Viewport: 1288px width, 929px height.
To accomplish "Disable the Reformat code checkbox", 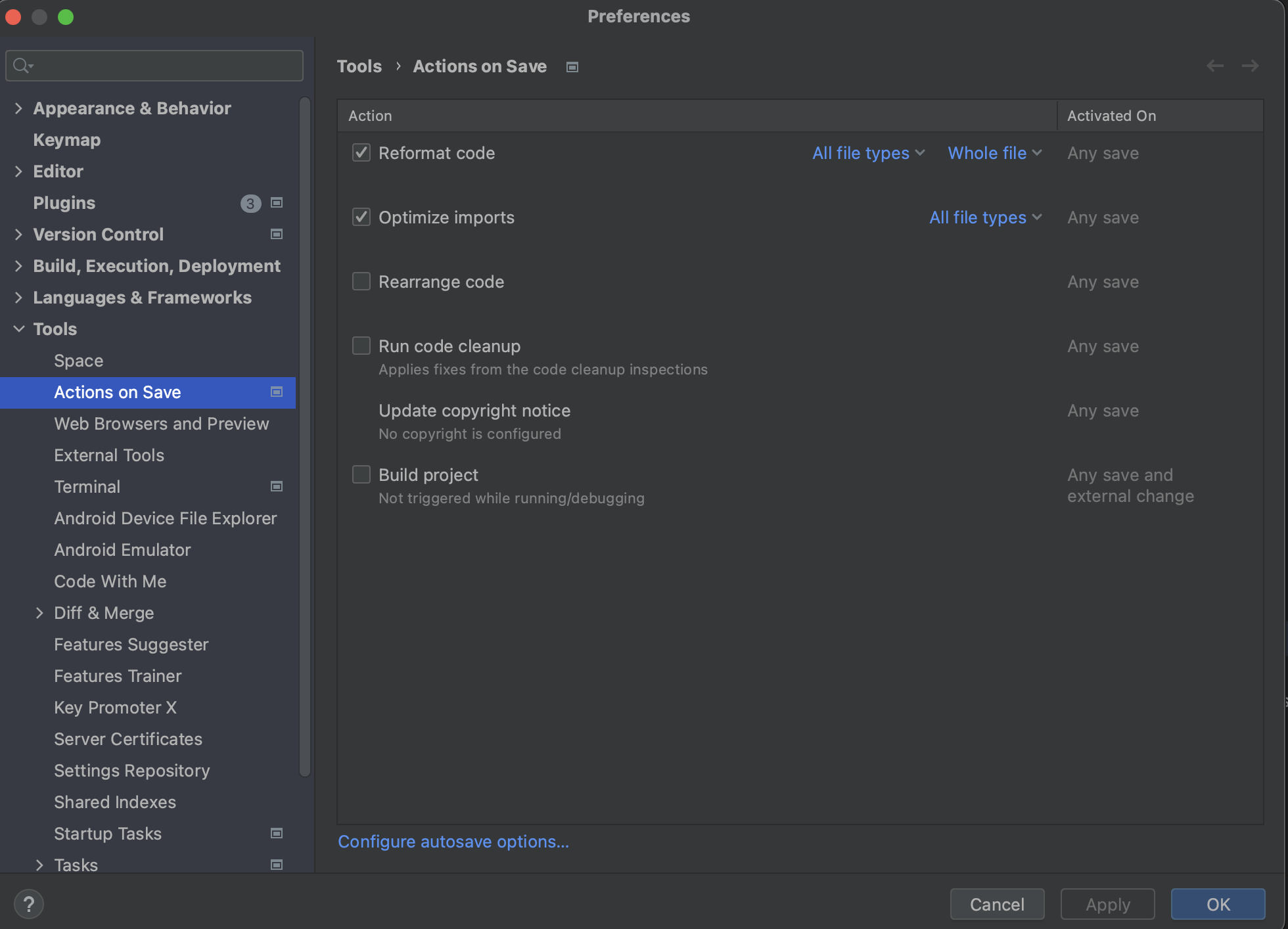I will point(361,153).
